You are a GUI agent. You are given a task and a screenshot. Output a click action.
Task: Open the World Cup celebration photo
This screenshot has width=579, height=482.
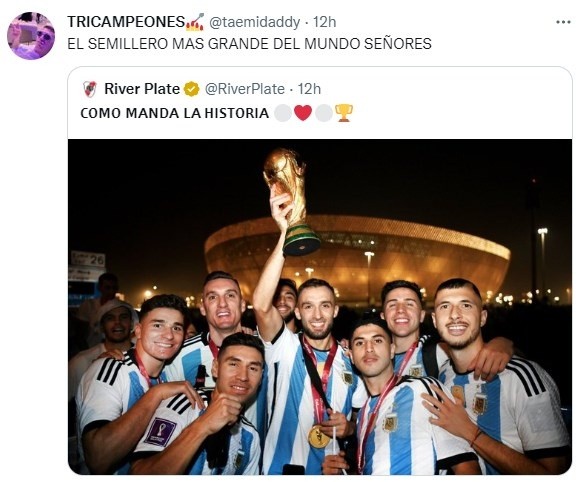click(320, 307)
